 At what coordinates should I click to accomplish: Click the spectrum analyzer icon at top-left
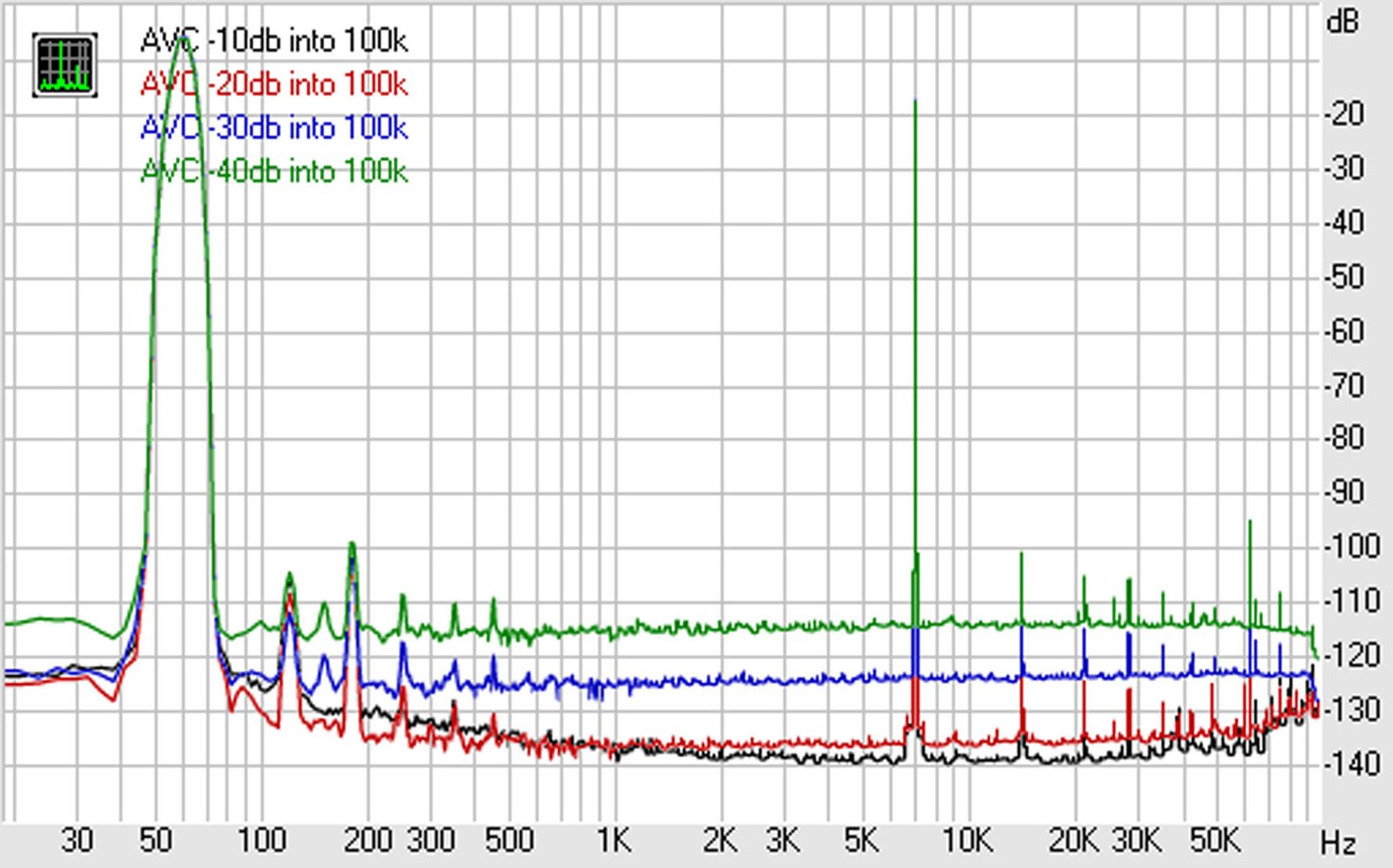[x=64, y=65]
